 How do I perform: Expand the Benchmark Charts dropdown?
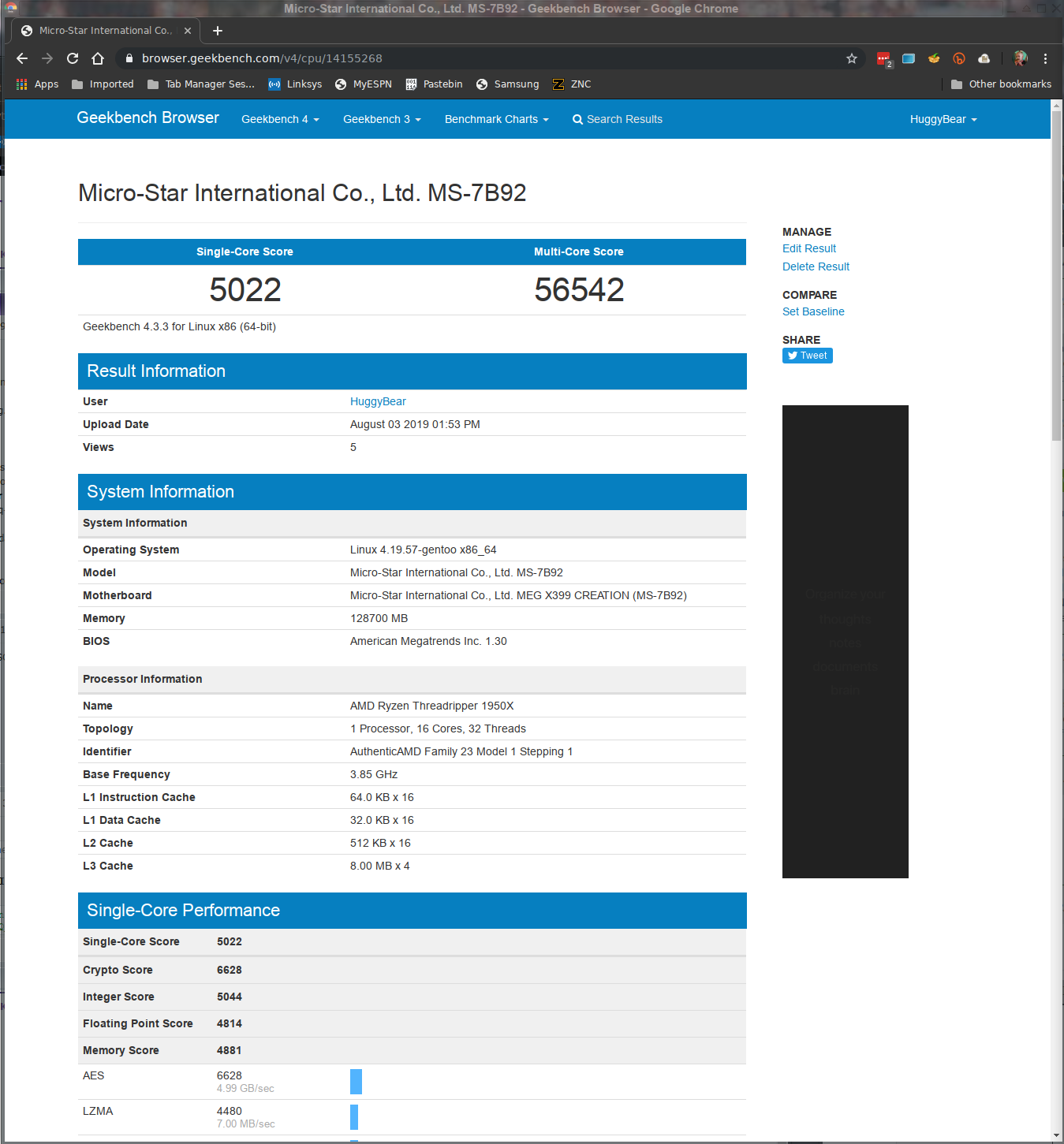(496, 119)
